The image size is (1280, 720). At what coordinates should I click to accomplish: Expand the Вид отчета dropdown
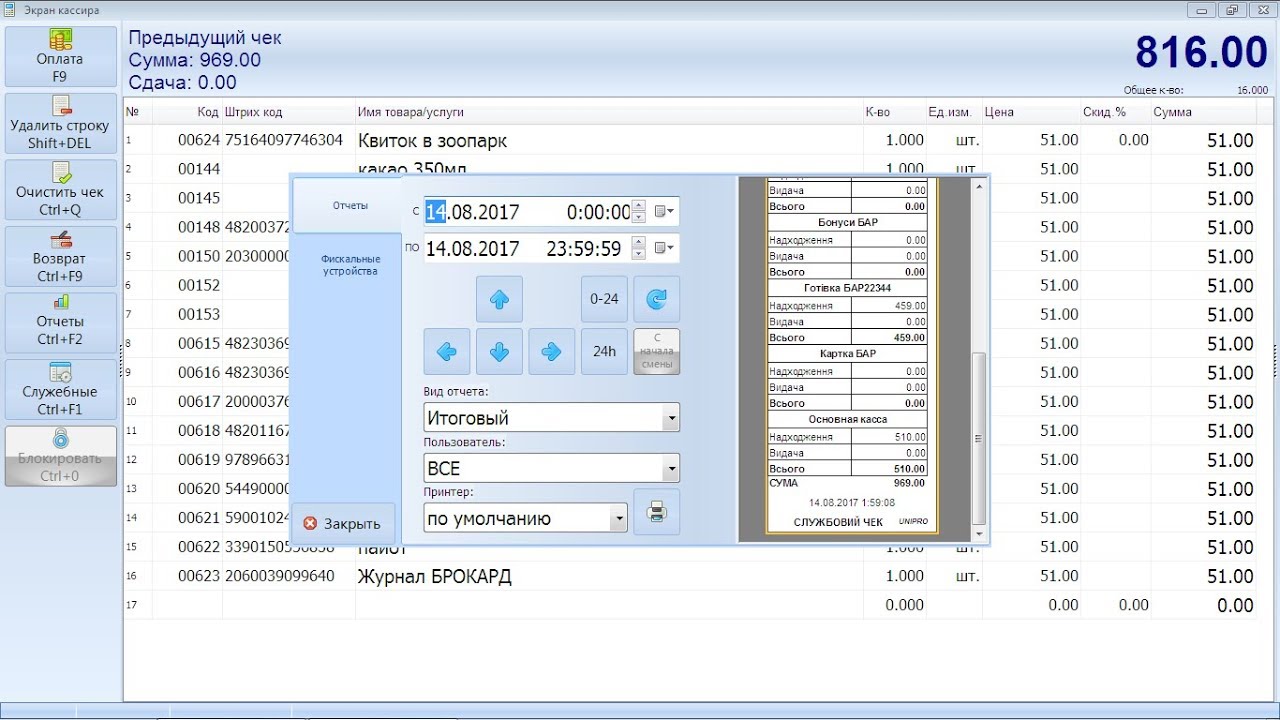pos(672,418)
